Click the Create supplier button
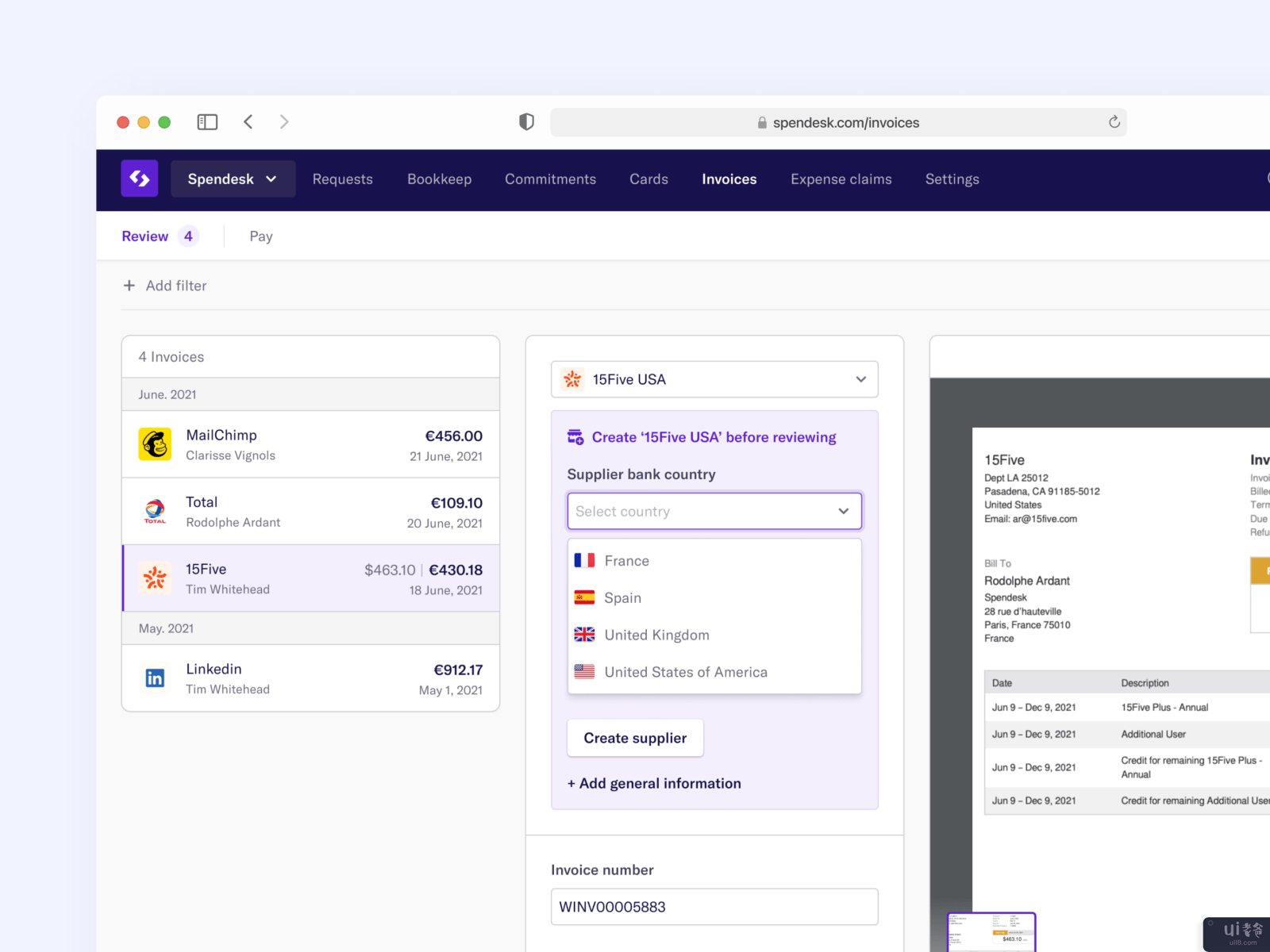 tap(635, 738)
